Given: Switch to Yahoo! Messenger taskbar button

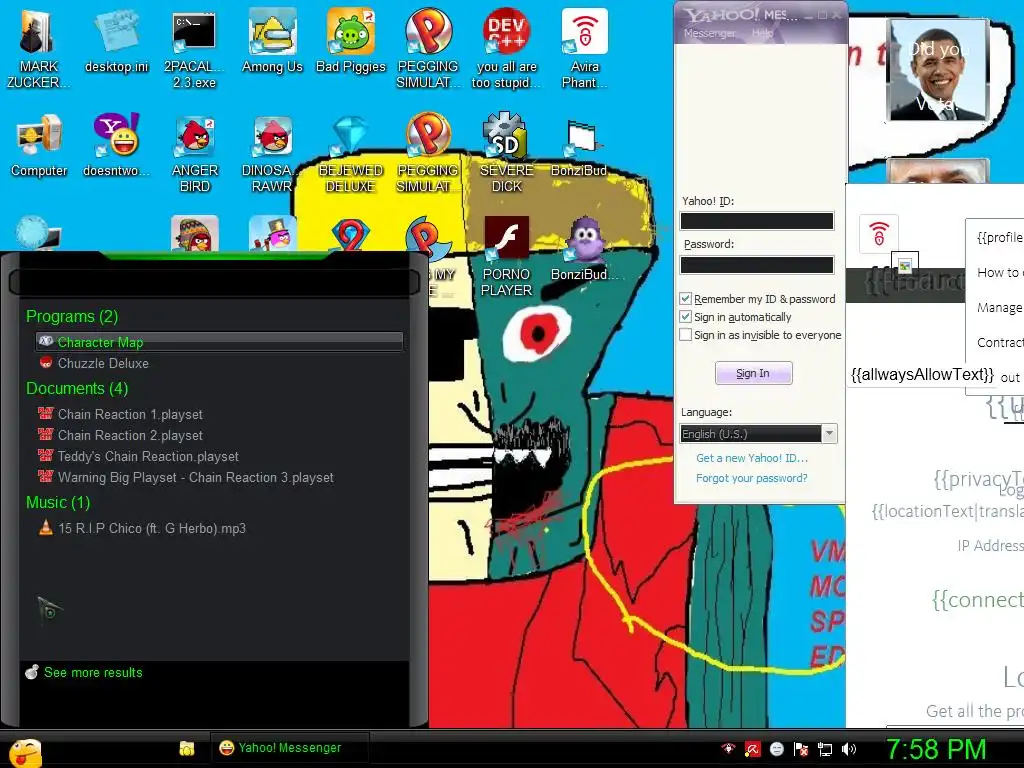Looking at the screenshot, I should pos(290,748).
